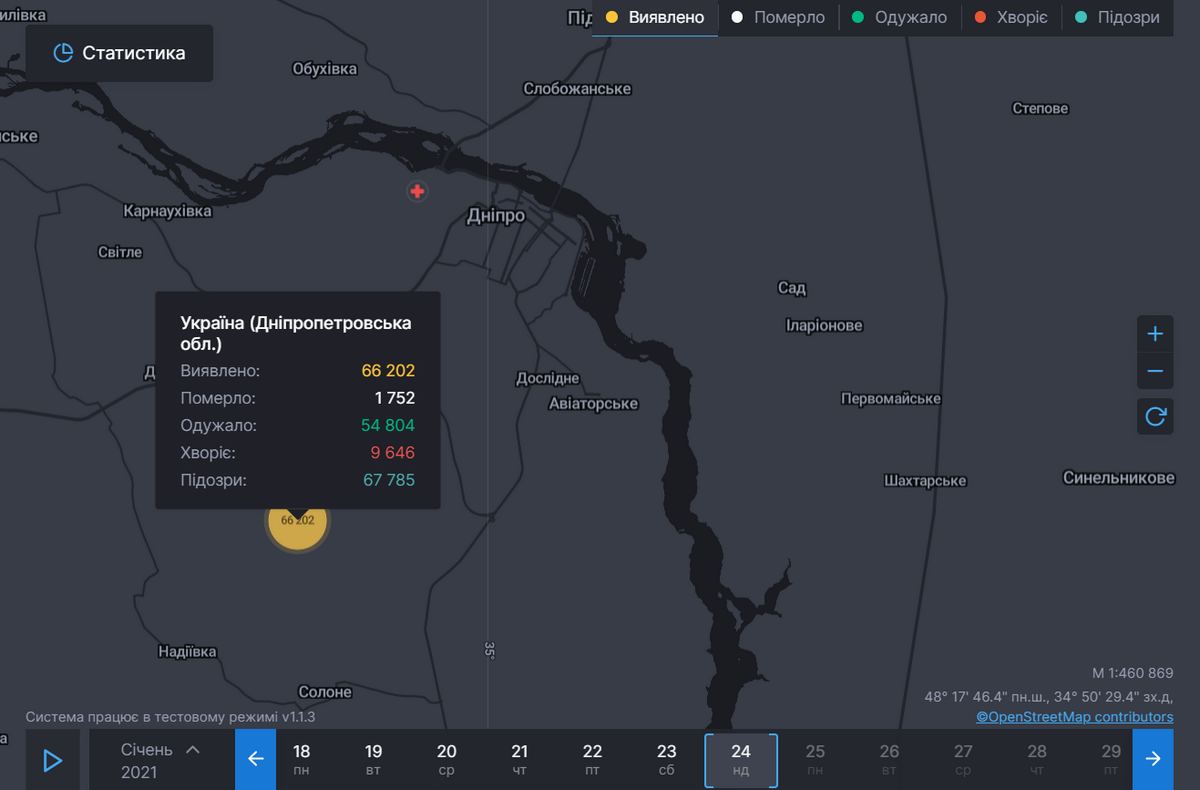This screenshot has height=790, width=1200.
Task: Select the Виявлено filter tab
Action: [655, 18]
